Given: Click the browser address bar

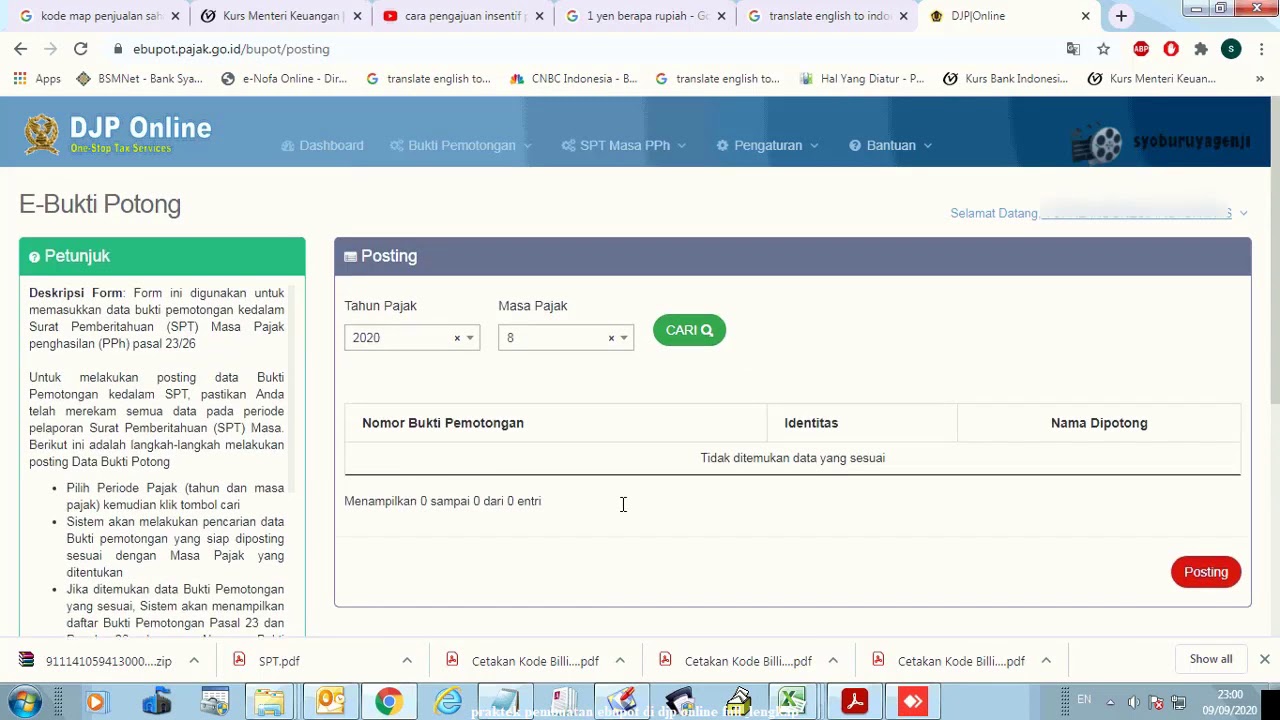Looking at the screenshot, I should (590, 49).
